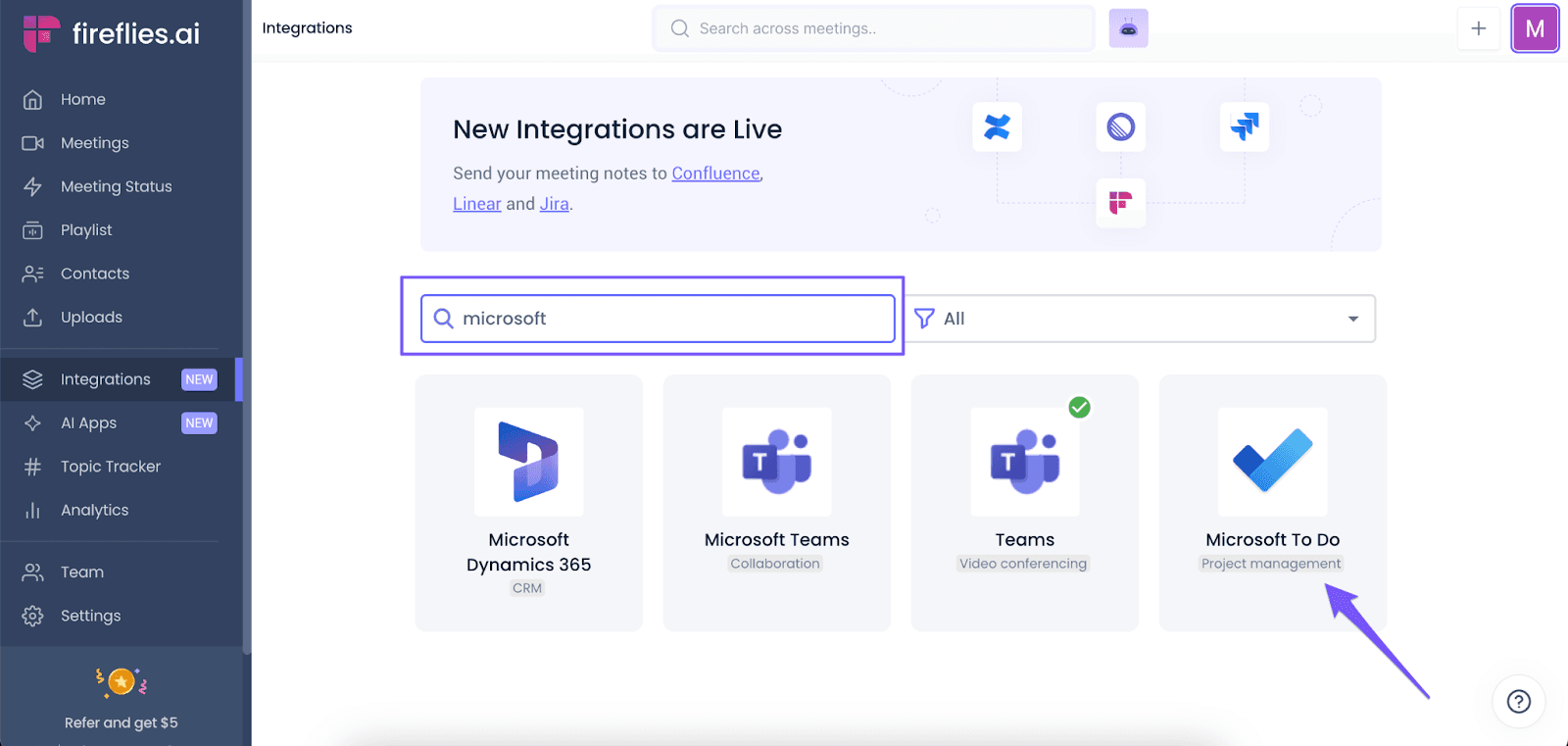
Task: Click the Integrations page title
Action: [307, 28]
